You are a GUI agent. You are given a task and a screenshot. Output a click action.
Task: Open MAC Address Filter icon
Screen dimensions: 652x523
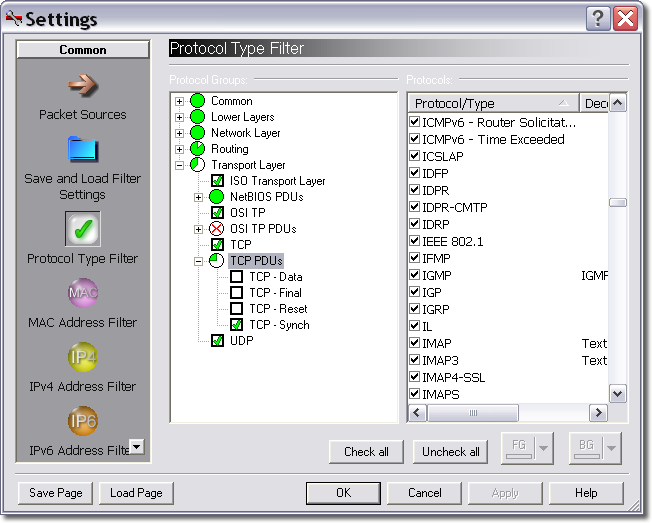pos(83,293)
